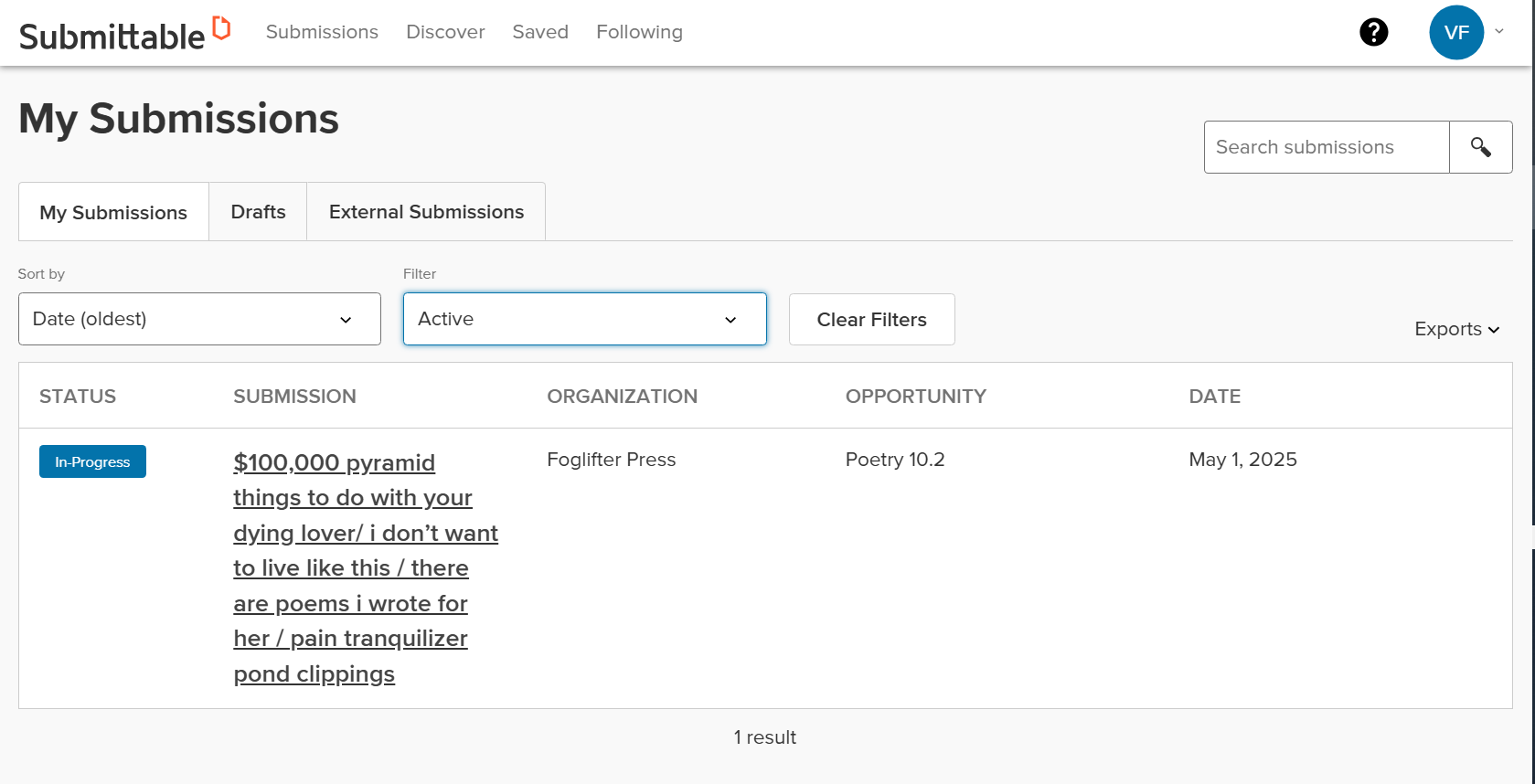Click the magnifying glass search button
1535x784 pixels.
click(x=1480, y=147)
